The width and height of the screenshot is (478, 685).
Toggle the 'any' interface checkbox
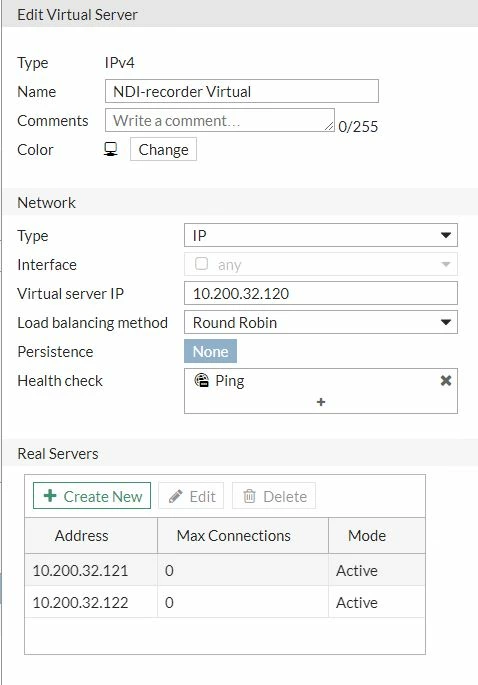[x=201, y=264]
